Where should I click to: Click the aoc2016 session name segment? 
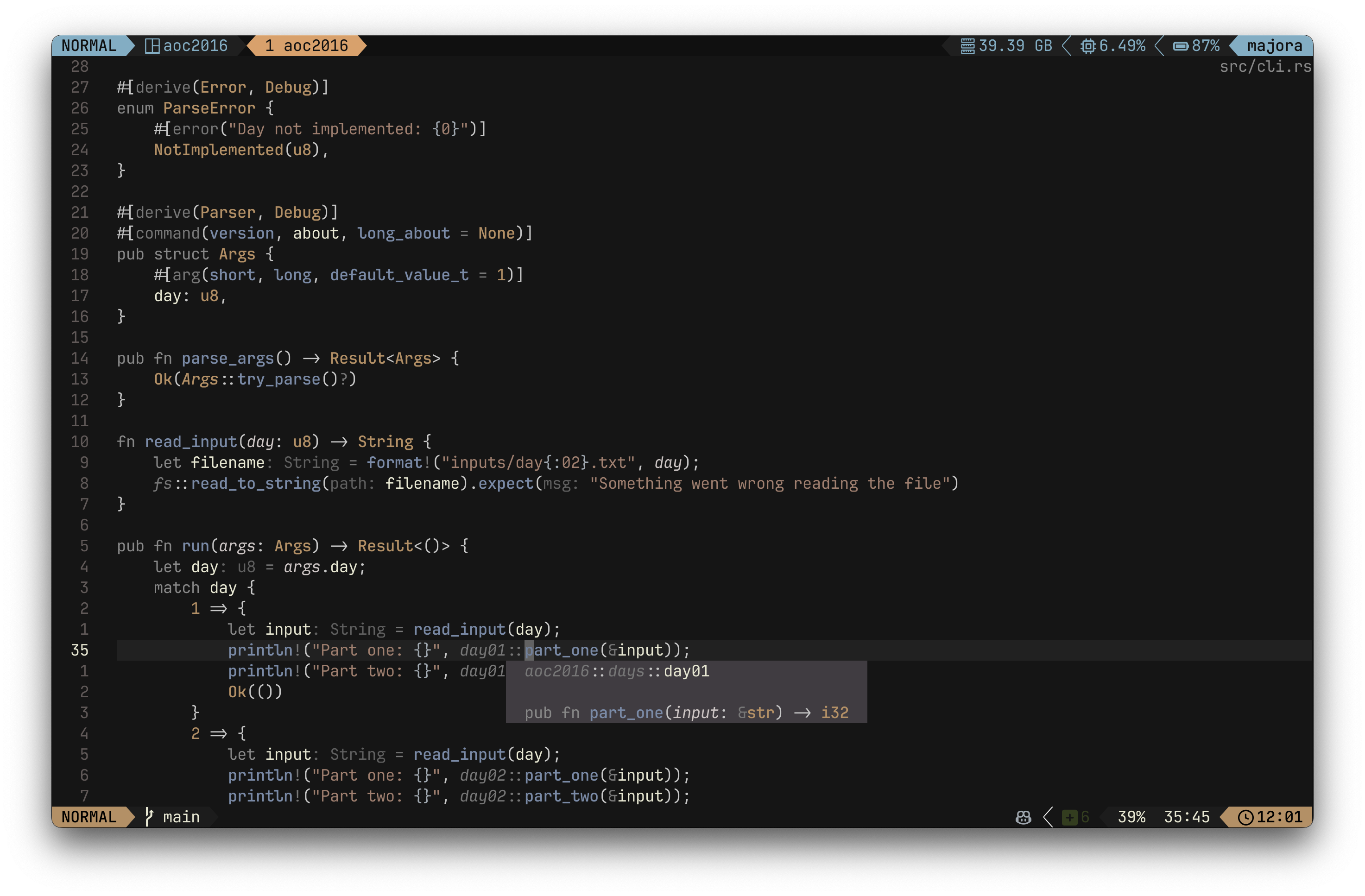(x=195, y=46)
